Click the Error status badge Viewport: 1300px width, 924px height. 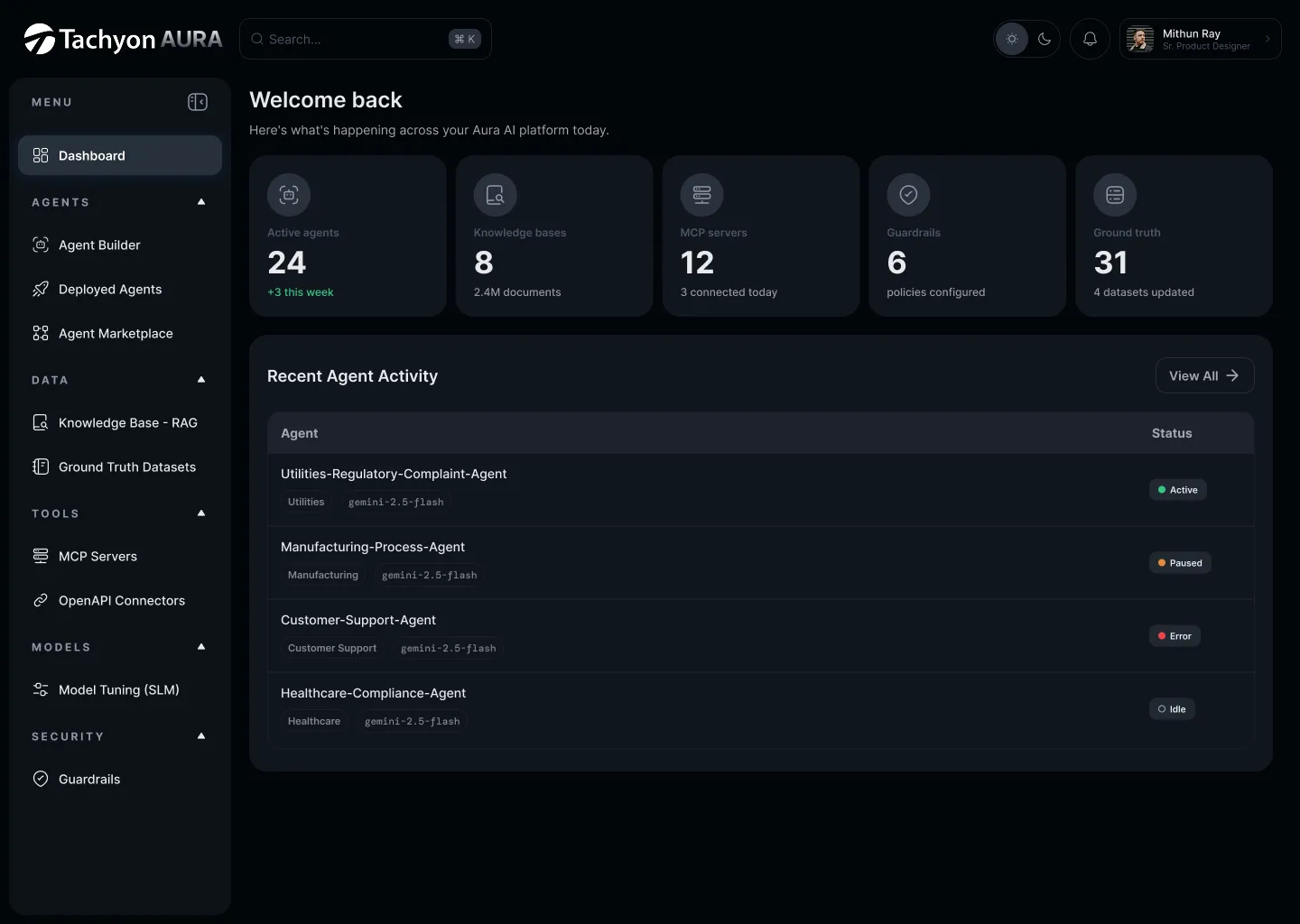[1175, 636]
